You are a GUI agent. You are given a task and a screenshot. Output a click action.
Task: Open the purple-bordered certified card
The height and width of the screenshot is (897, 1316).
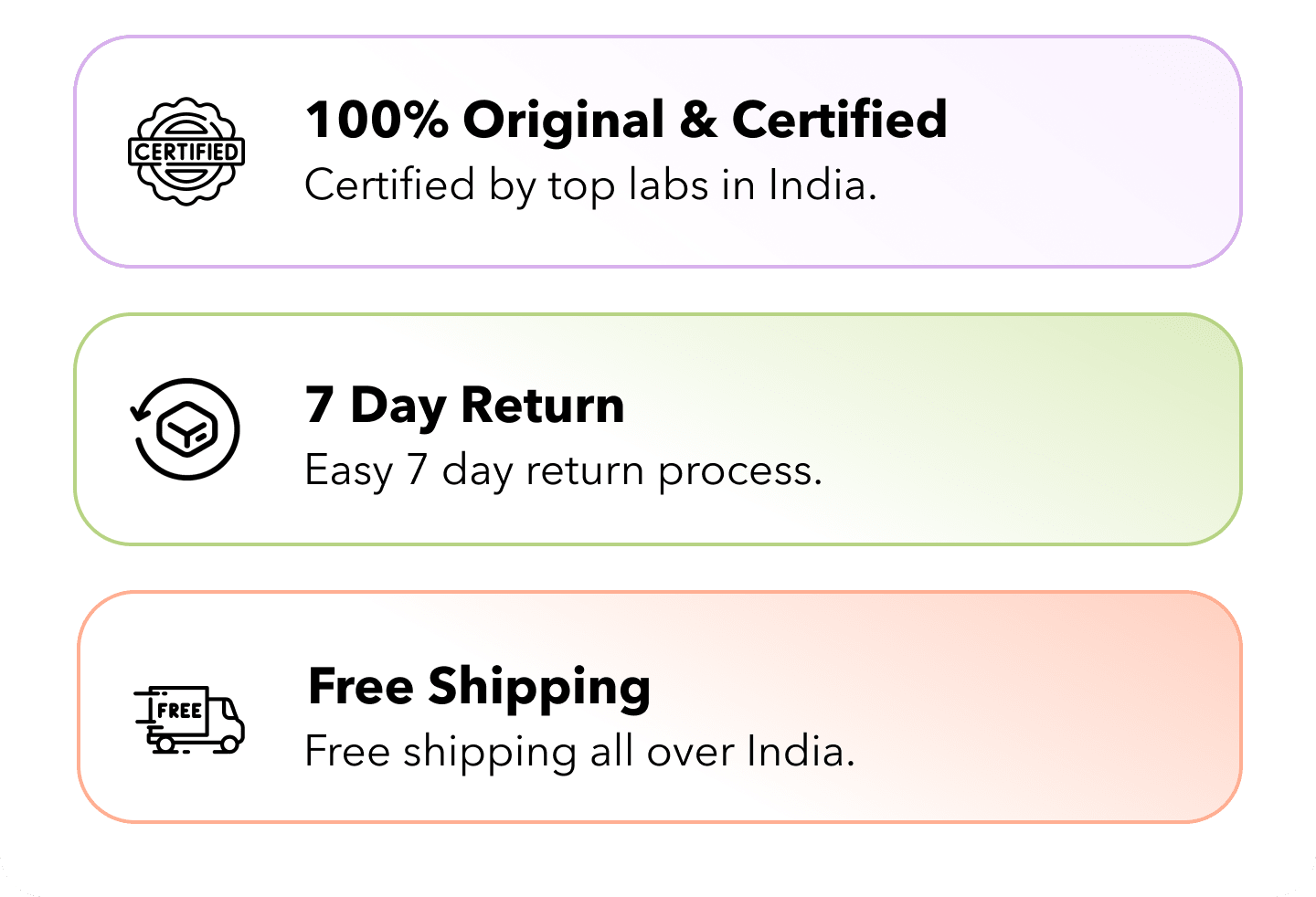point(658,152)
